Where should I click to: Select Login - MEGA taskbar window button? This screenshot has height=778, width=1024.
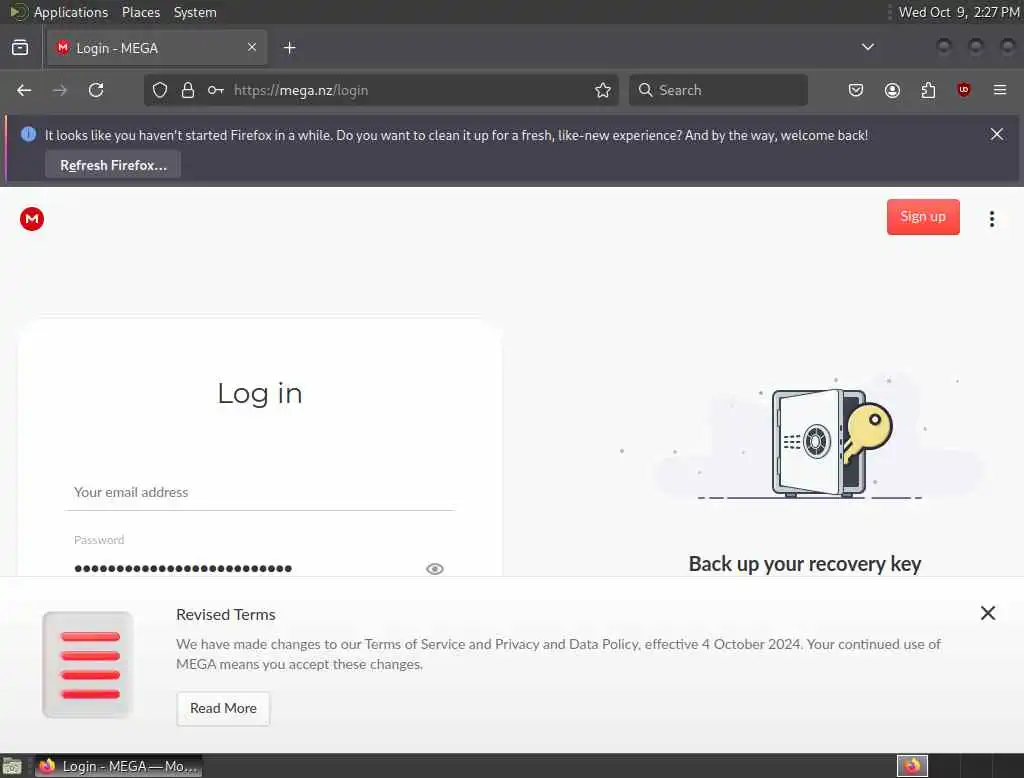click(118, 766)
